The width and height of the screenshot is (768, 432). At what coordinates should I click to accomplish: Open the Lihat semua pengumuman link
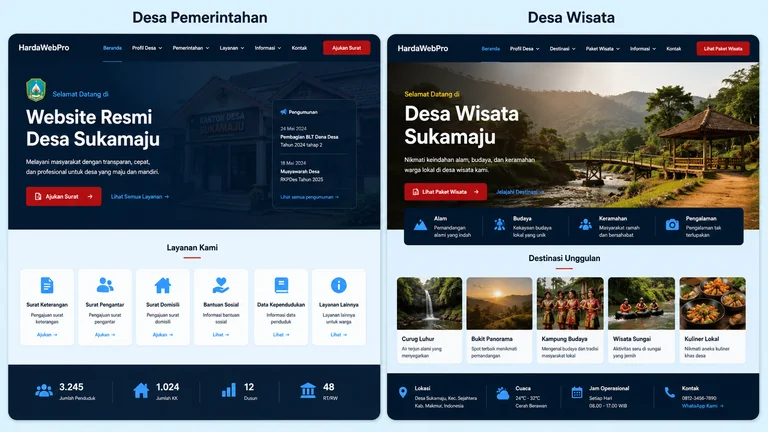click(310, 197)
